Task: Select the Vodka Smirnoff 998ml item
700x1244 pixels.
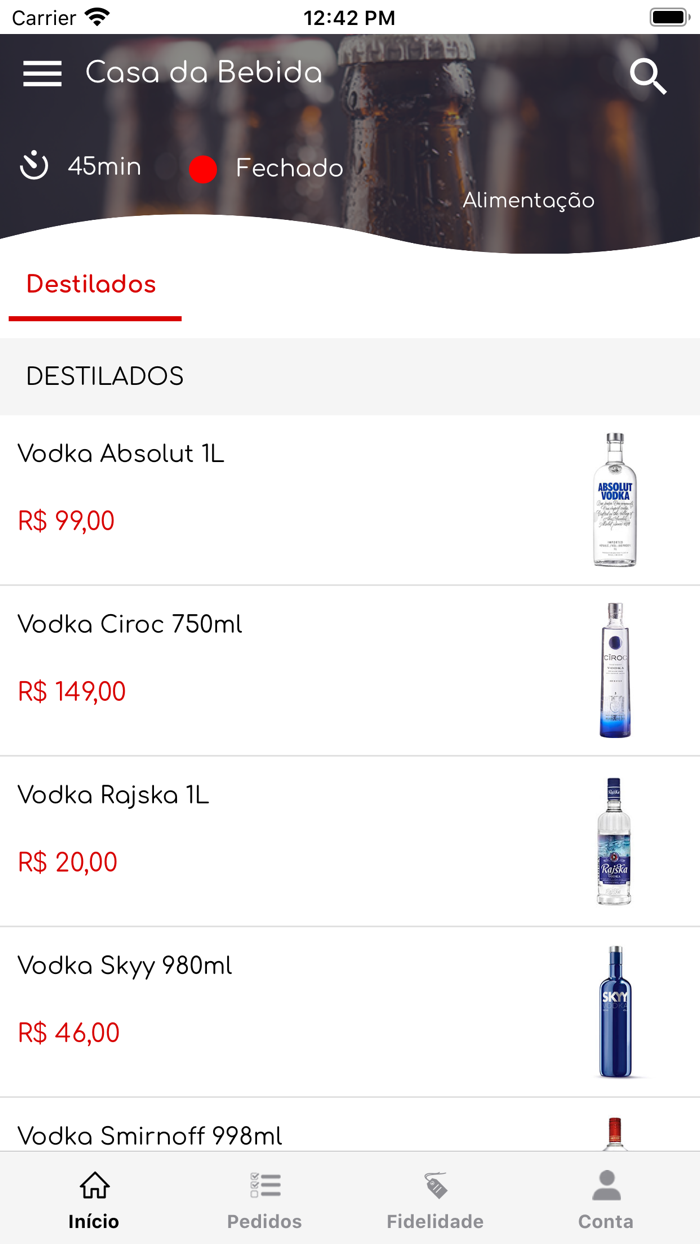Action: [x=150, y=1136]
